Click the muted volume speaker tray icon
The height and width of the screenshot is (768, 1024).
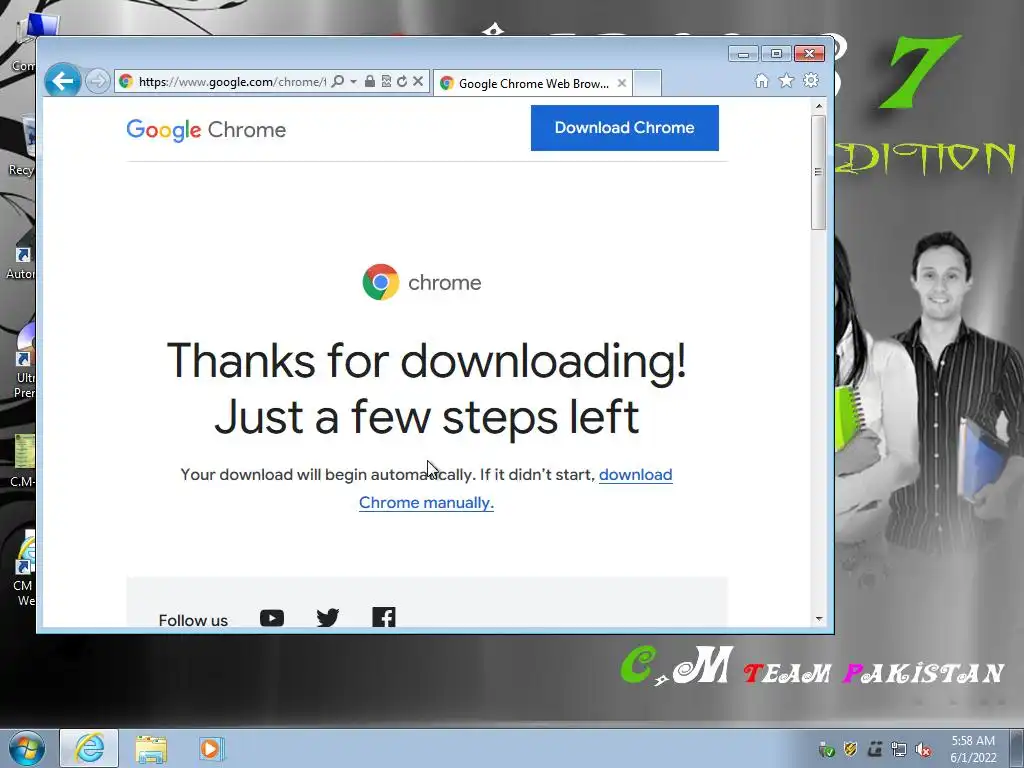pos(923,750)
